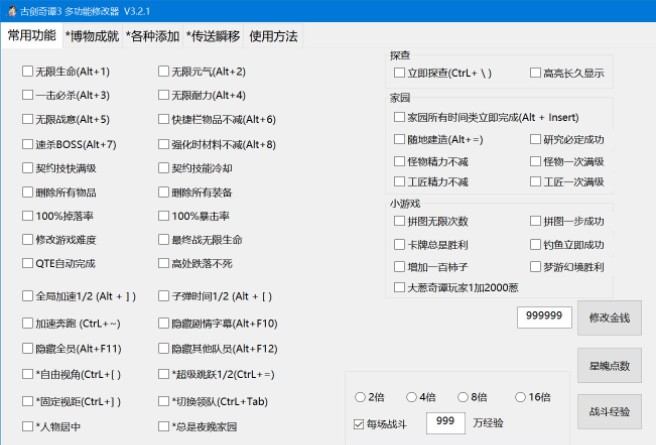Enable 无限元气(Alt+2) checkbox
The image size is (656, 445).
coord(164,71)
